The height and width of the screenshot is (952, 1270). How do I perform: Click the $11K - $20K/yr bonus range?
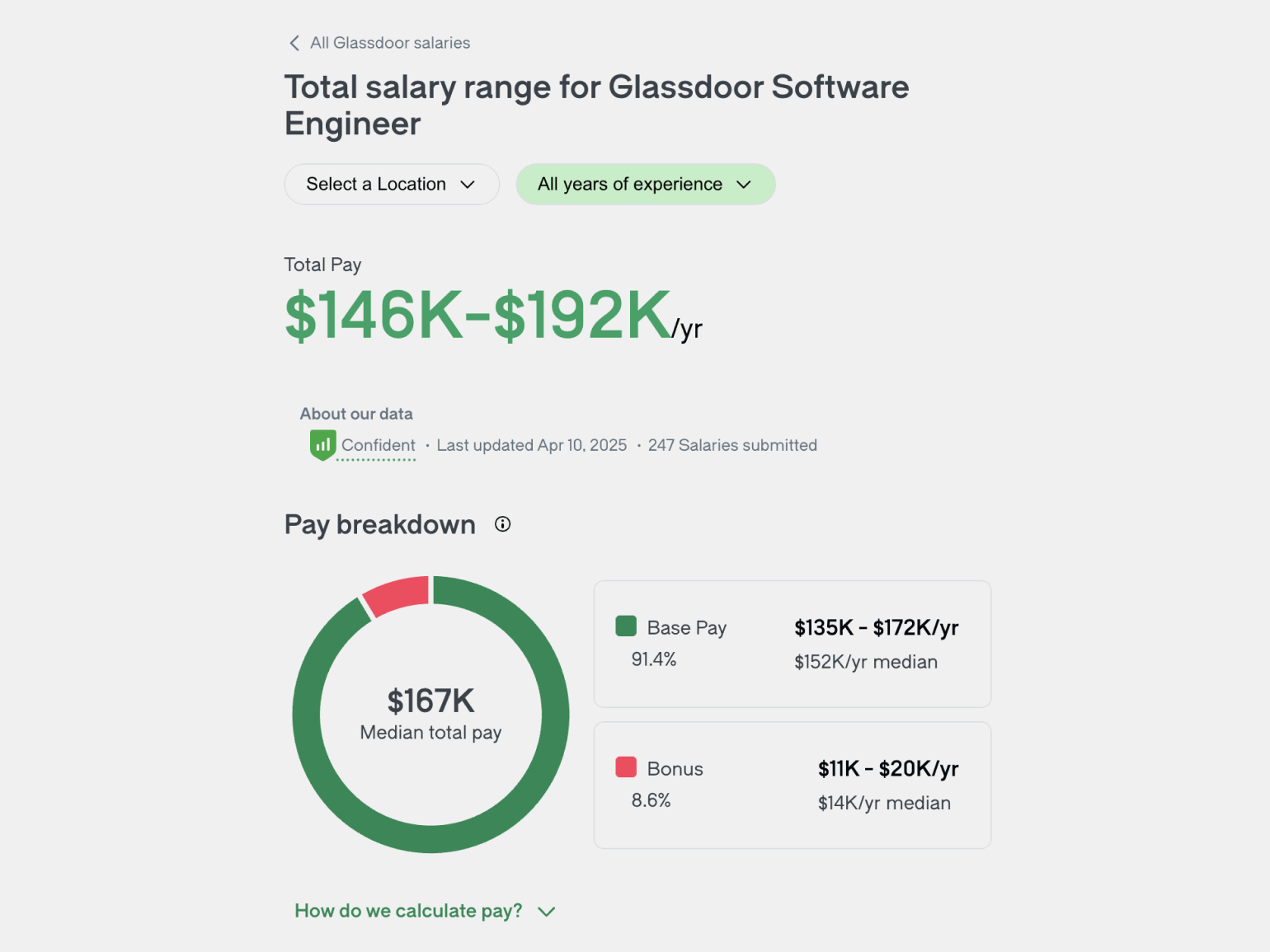(x=887, y=769)
